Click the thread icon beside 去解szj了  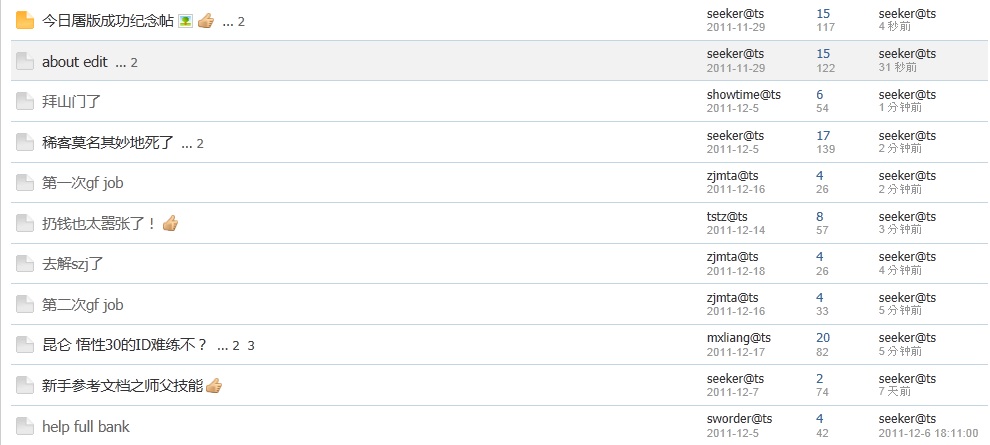tap(25, 264)
